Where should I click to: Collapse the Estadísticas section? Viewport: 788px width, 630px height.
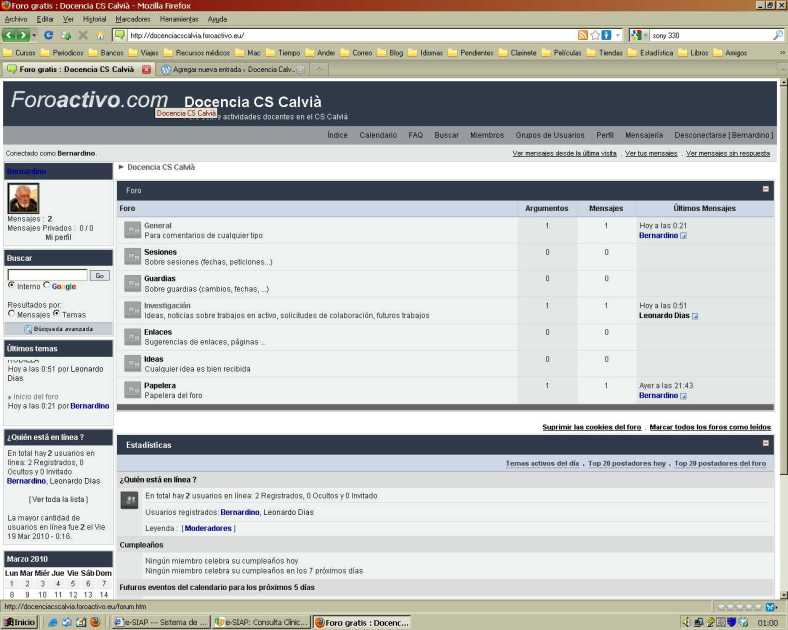point(766,443)
